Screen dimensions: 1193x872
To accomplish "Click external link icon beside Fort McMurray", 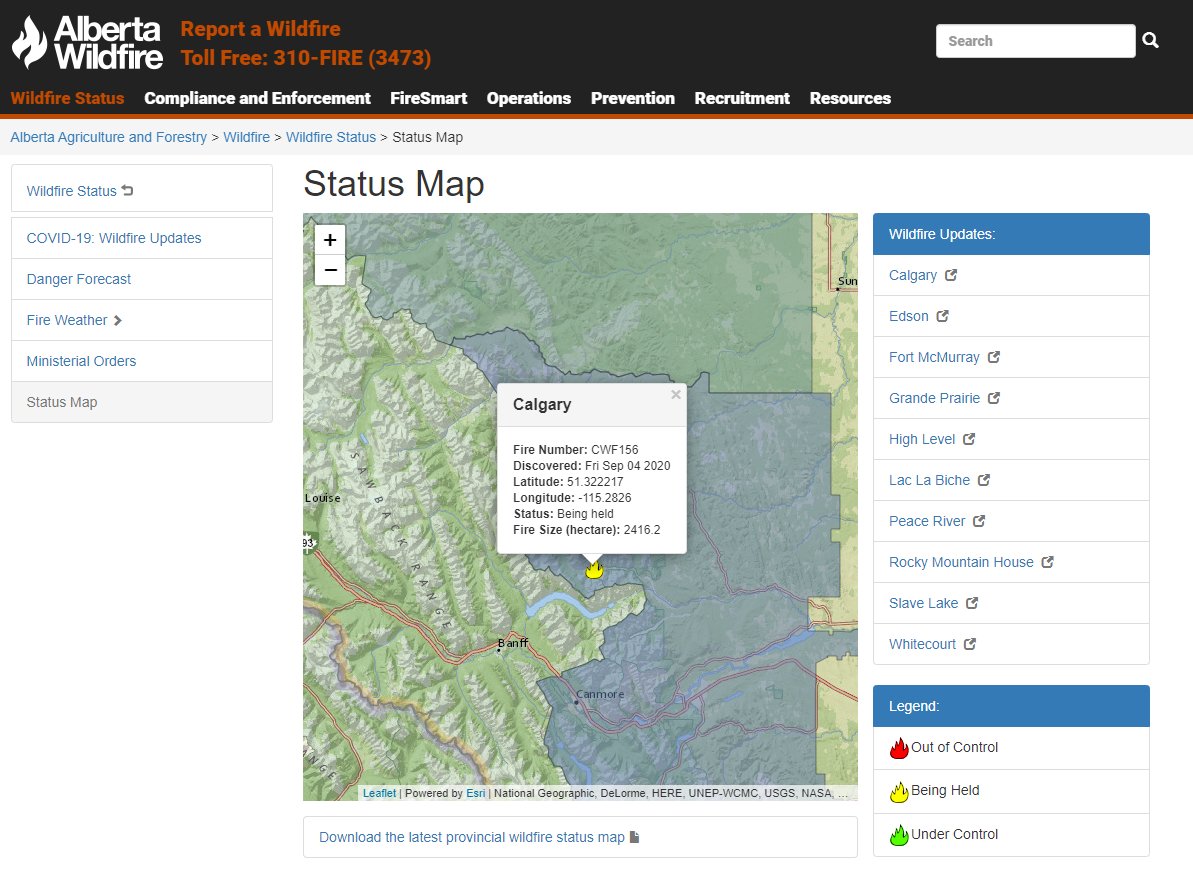I will click(x=994, y=357).
